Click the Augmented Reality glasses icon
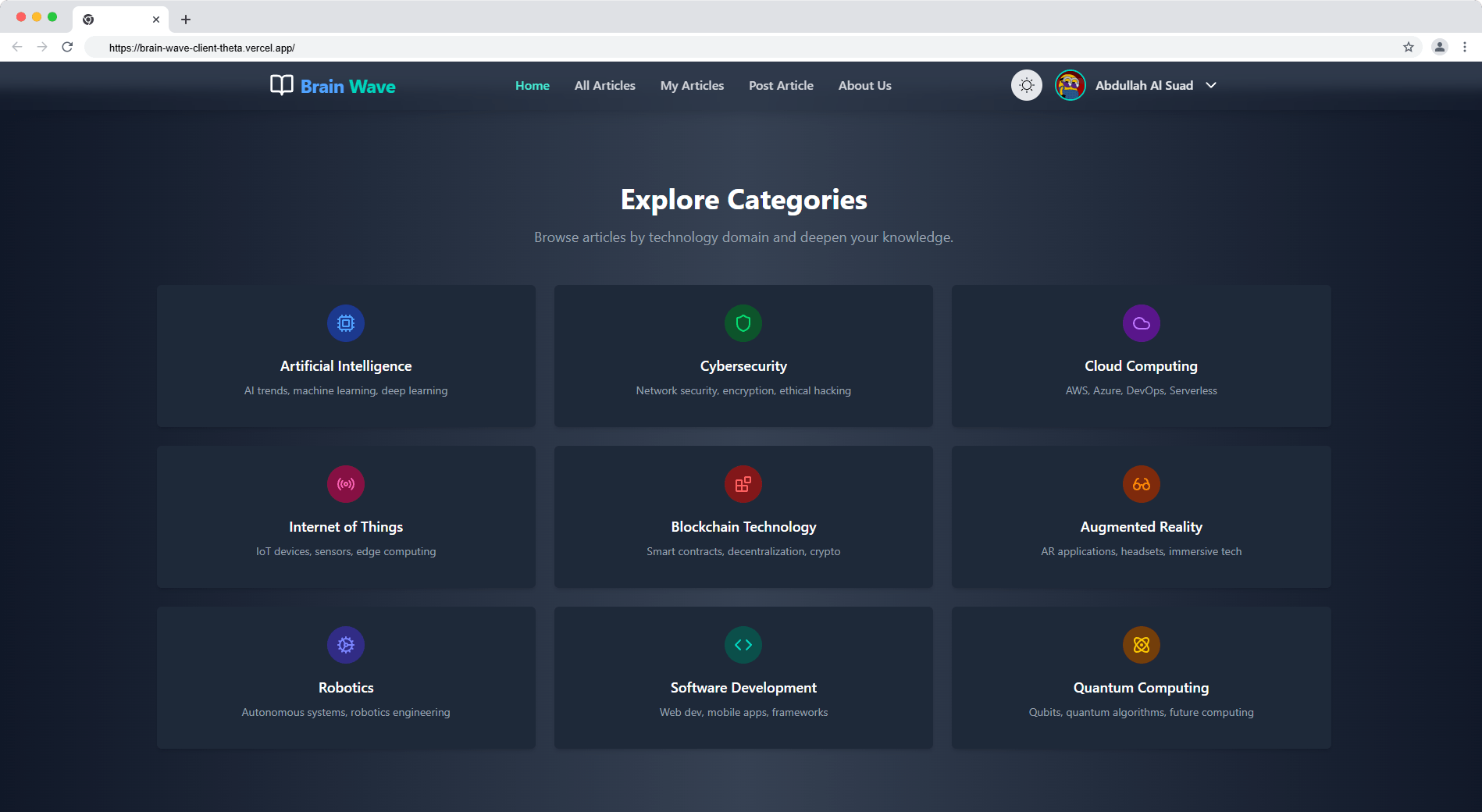Image resolution: width=1482 pixels, height=812 pixels. [x=1141, y=484]
